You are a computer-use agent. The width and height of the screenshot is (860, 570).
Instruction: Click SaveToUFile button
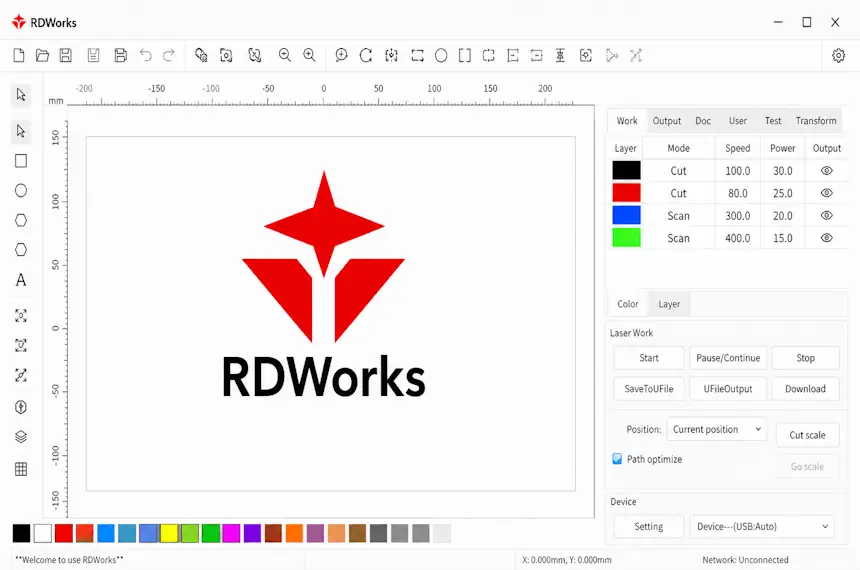[649, 388]
